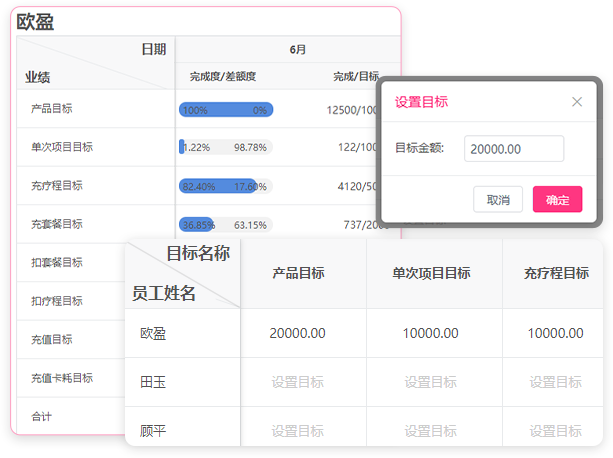Open 欧盈's 20000.00 产品目标 cell
613x458 pixels.
click(297, 333)
